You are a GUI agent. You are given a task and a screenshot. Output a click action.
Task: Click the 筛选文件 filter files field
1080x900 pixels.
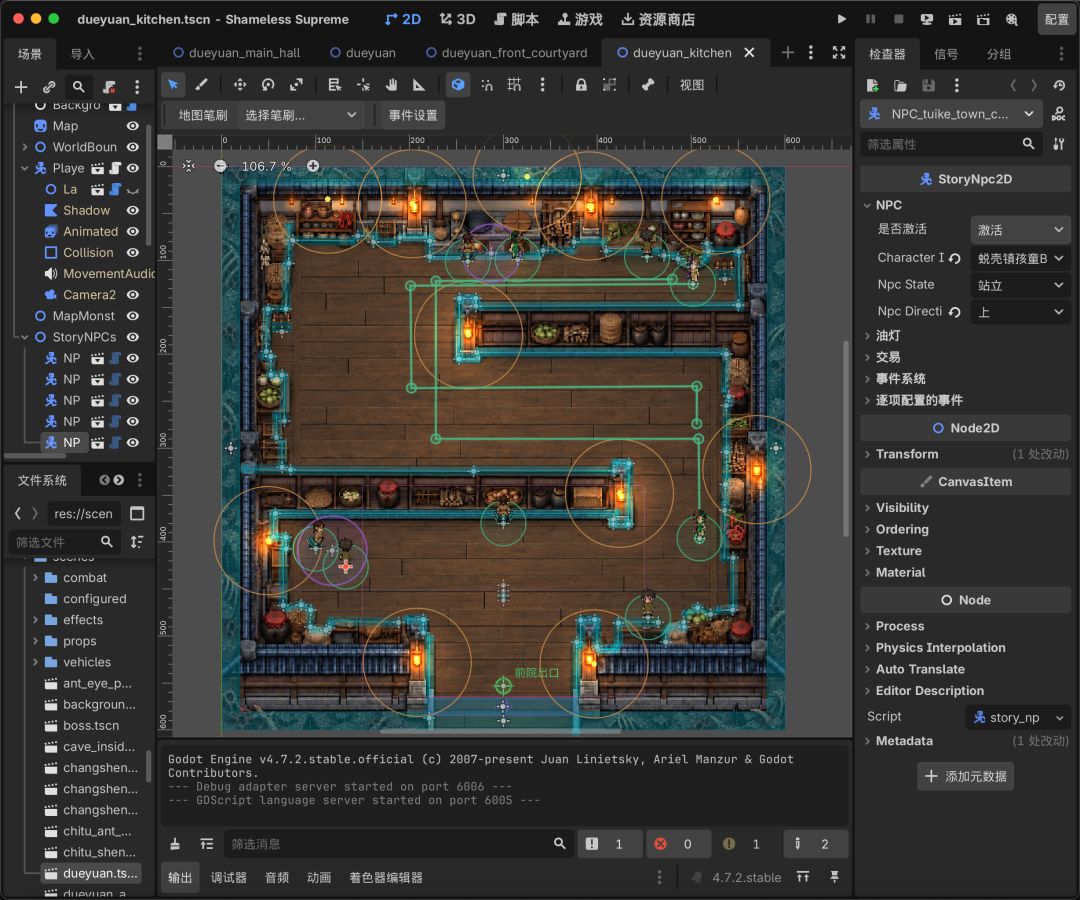(x=63, y=542)
